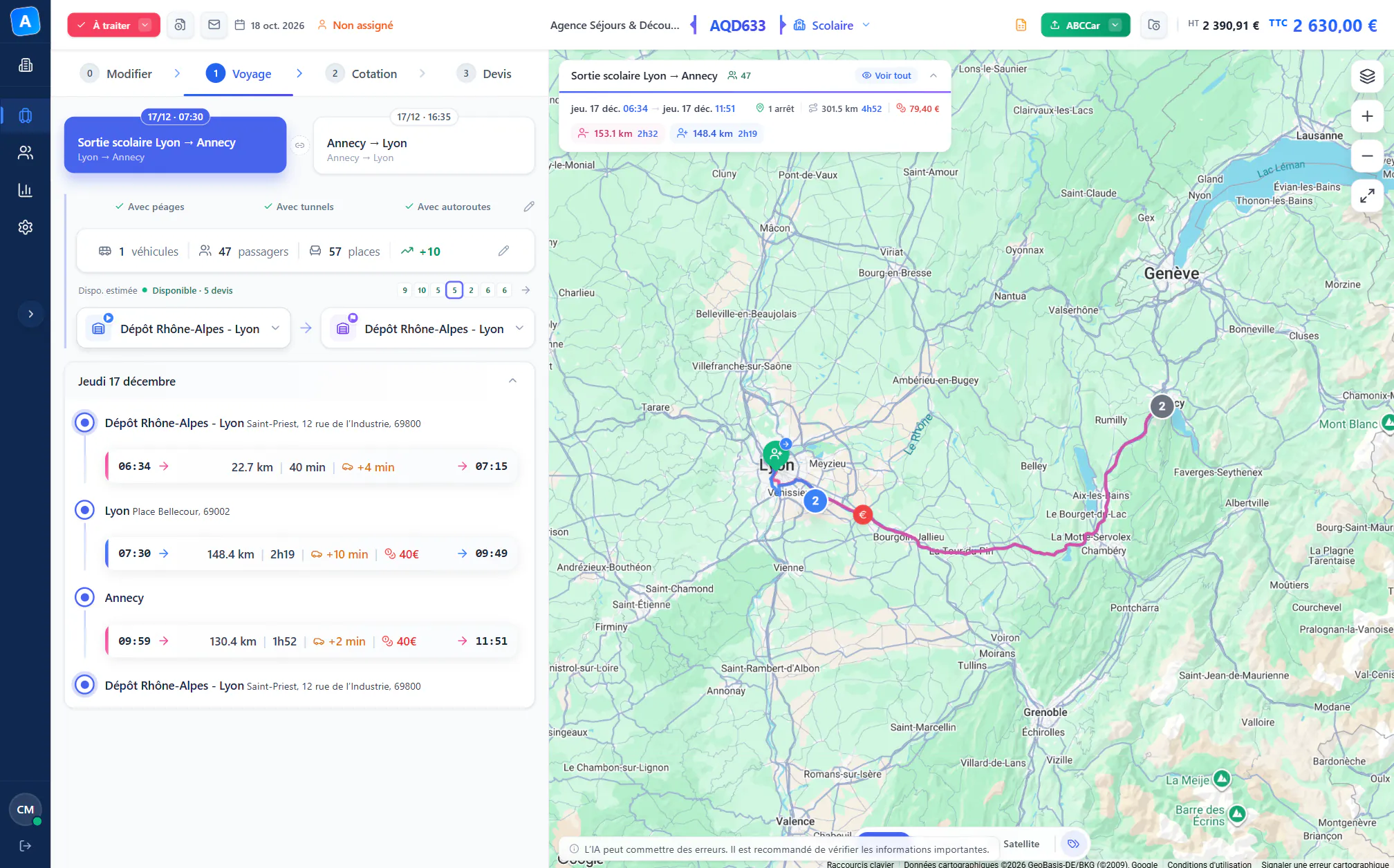The height and width of the screenshot is (868, 1394).
Task: Toggle the Avec péages option
Action: (x=149, y=207)
